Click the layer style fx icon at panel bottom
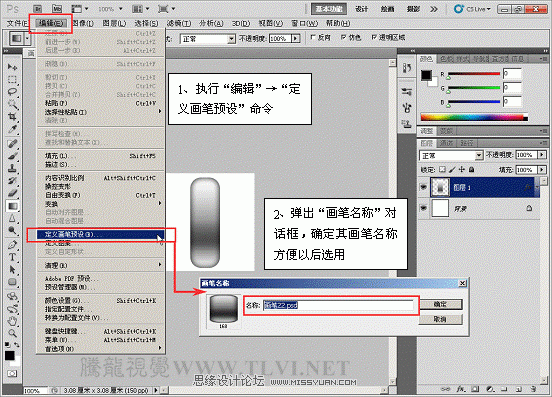Screen dimensions: 552x397 point(460,389)
